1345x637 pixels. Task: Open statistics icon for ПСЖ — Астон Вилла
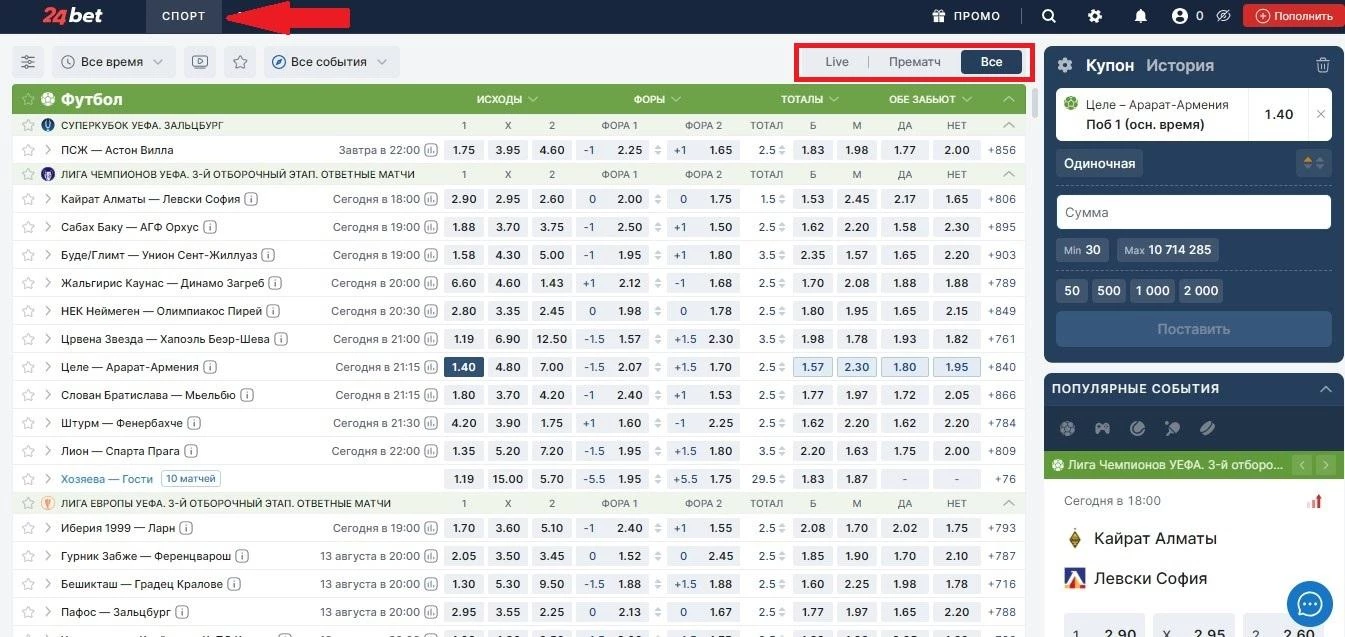click(x=431, y=150)
